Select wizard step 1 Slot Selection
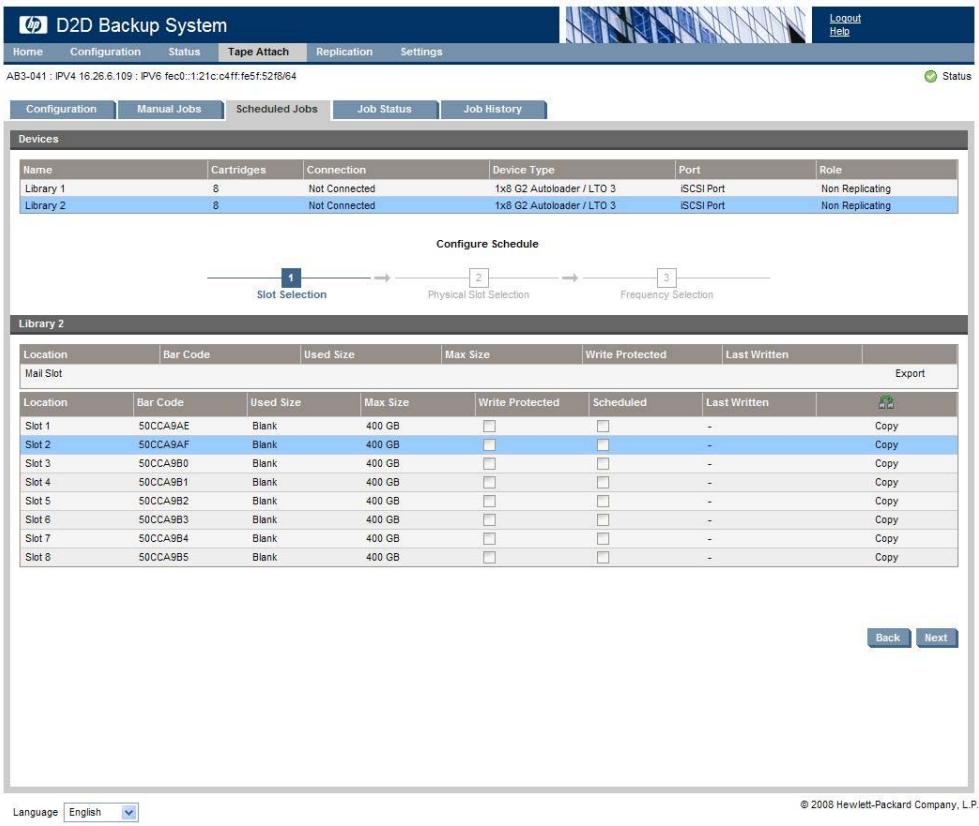 coord(291,278)
